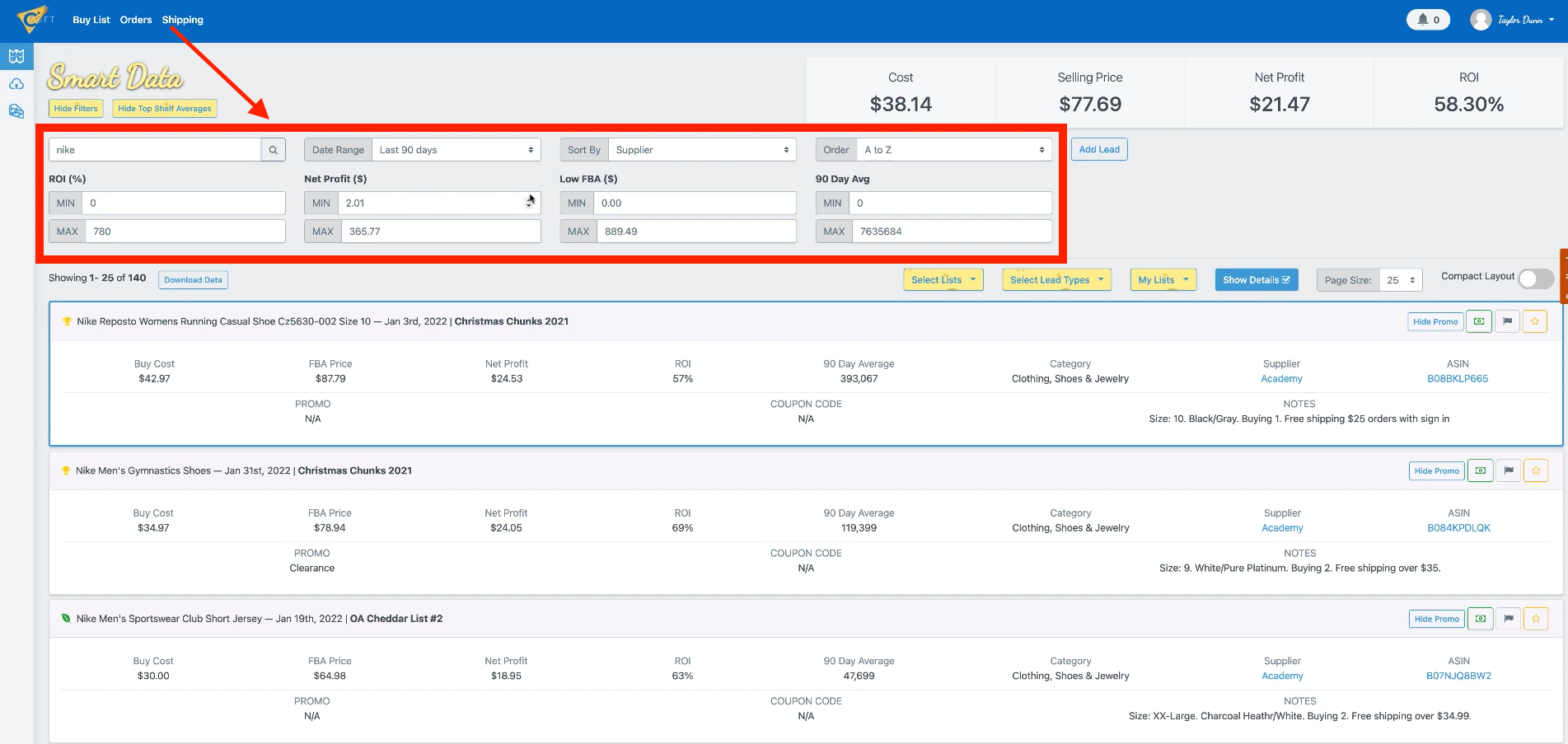Open the Order A to Z dropdown
The image size is (1568, 744).
tap(954, 150)
